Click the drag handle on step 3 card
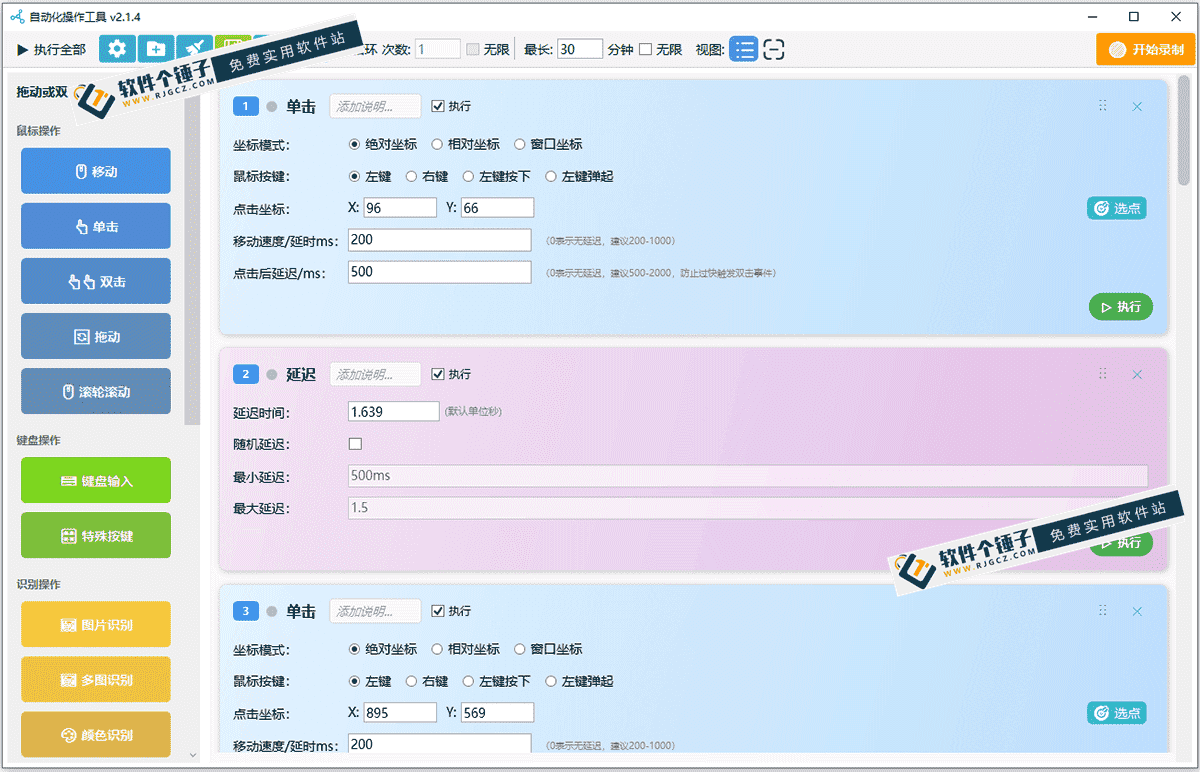This screenshot has height=772, width=1200. [1103, 611]
